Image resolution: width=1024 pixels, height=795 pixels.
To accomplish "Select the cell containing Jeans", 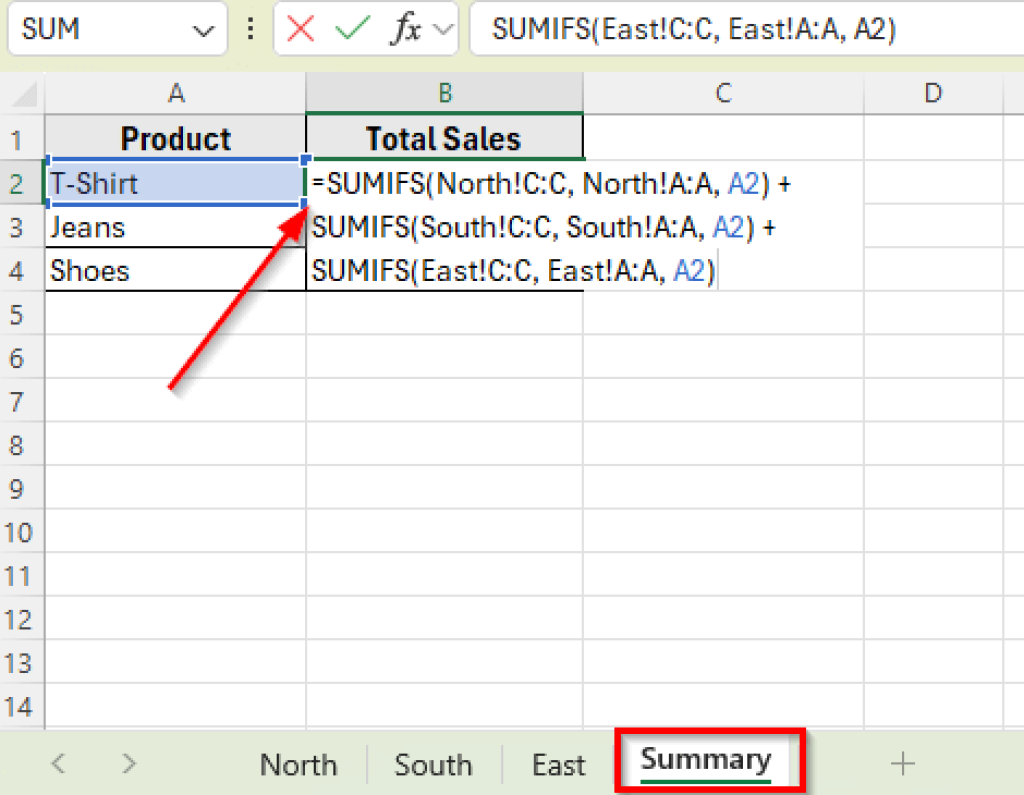I will [x=176, y=227].
